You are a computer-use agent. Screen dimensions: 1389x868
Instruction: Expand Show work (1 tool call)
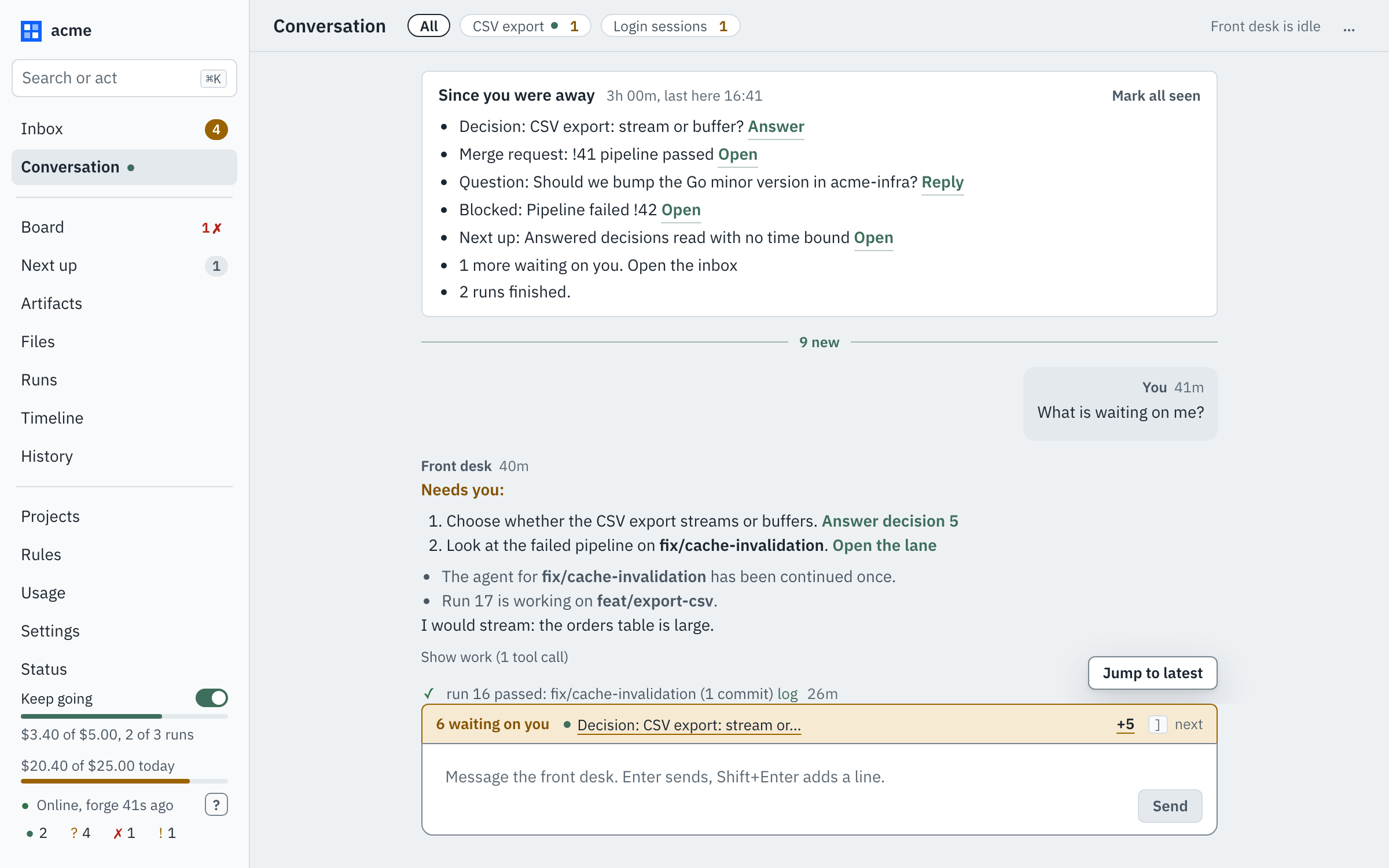tap(494, 657)
